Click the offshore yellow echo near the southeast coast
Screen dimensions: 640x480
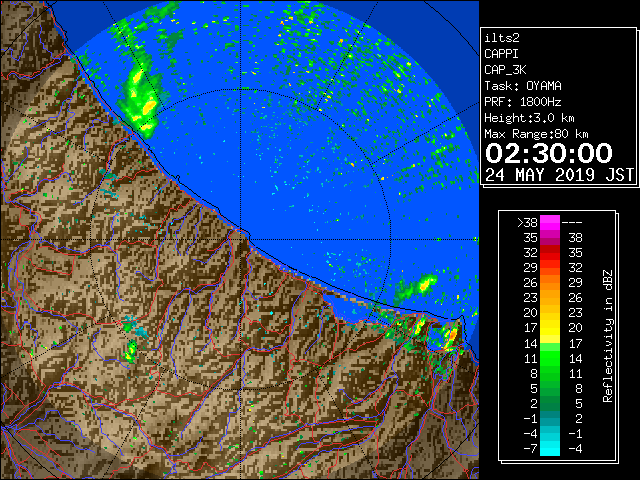[x=426, y=282]
